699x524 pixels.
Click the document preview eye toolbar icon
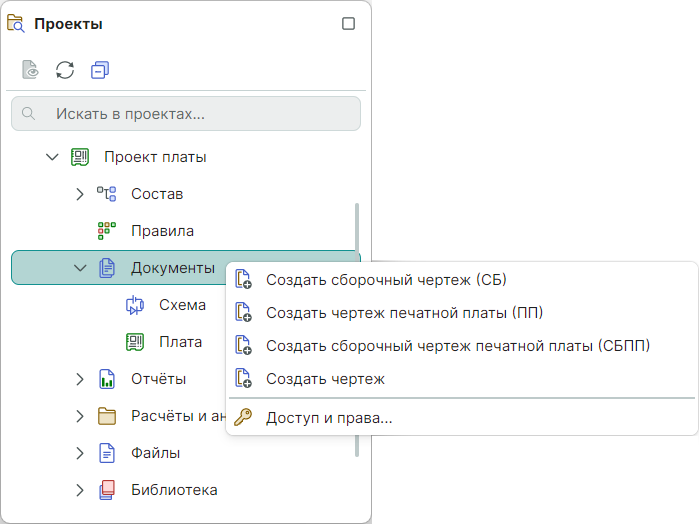point(30,70)
